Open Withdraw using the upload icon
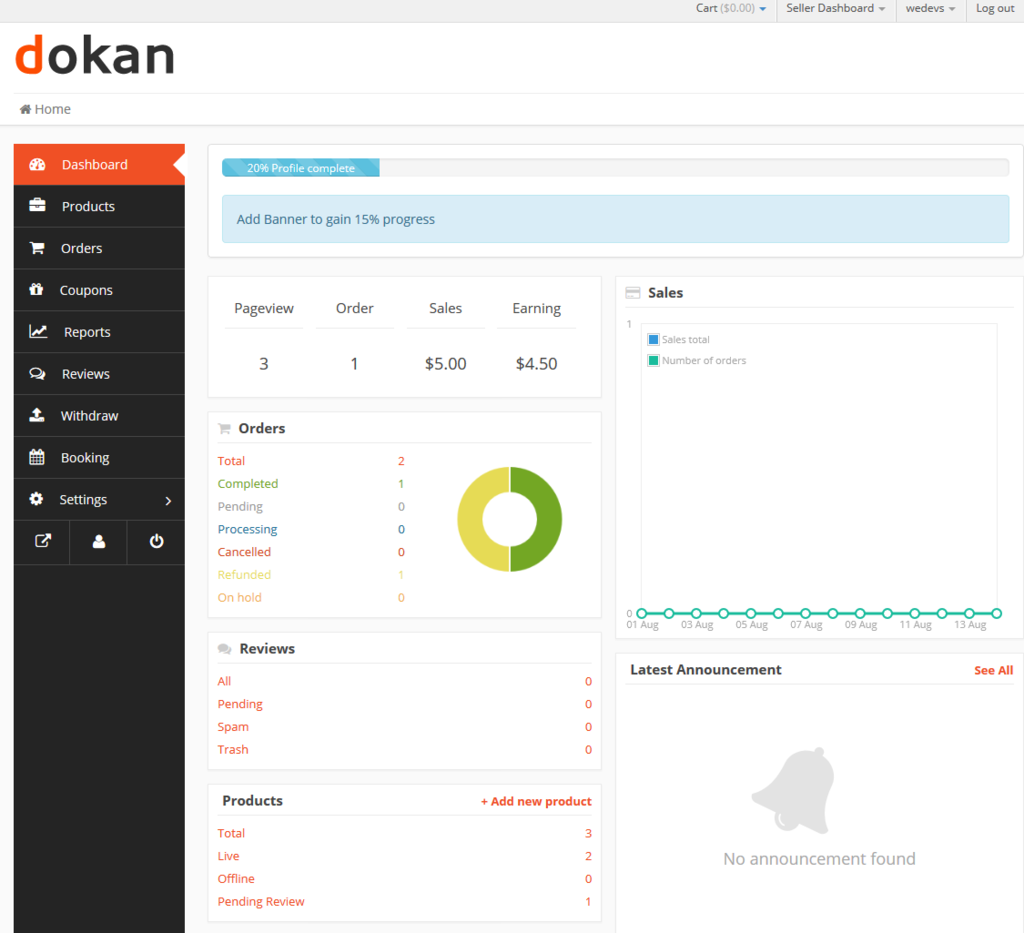 click(37, 415)
